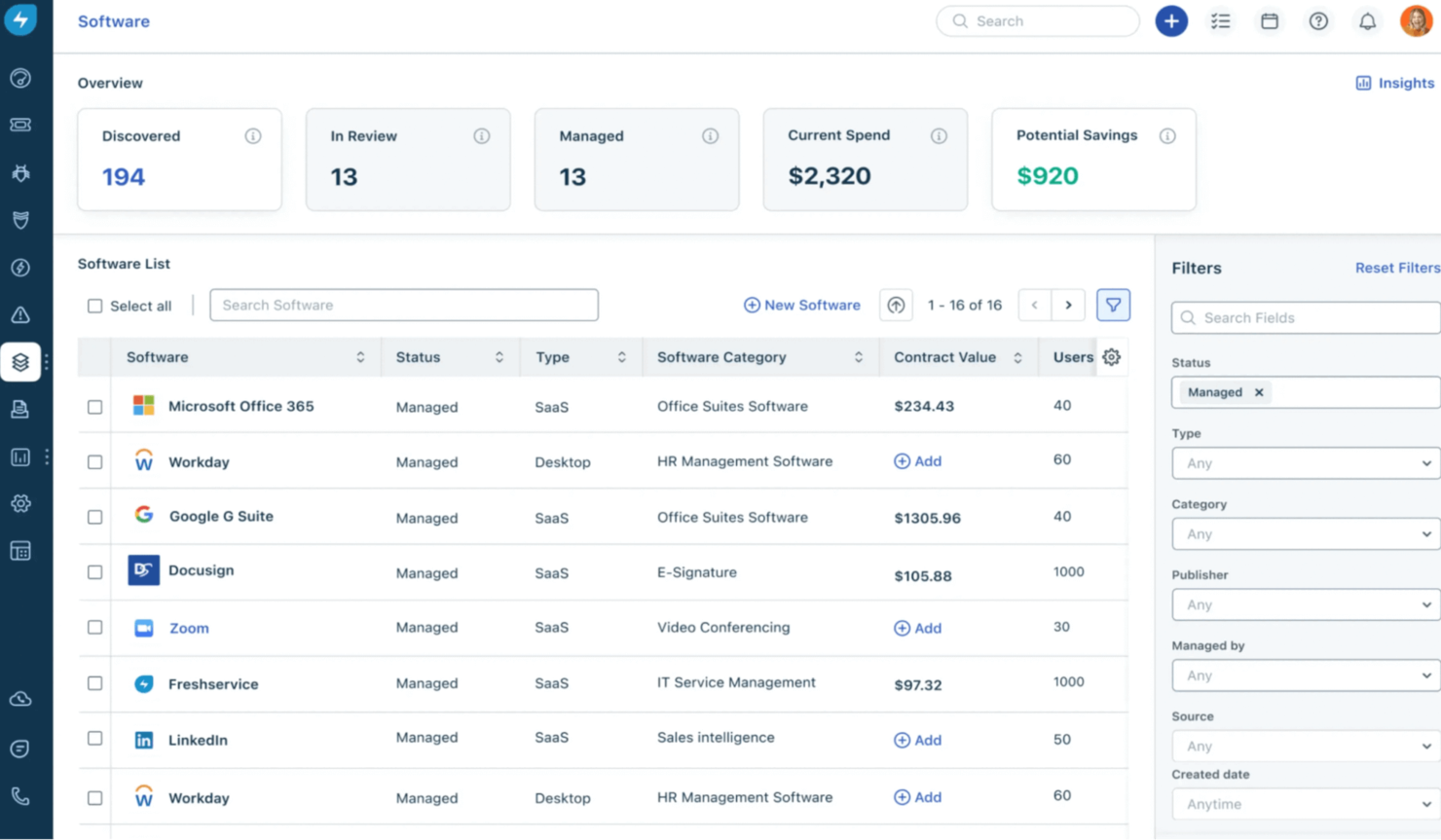
Task: Open export options via upload arrow icon
Action: tap(896, 305)
